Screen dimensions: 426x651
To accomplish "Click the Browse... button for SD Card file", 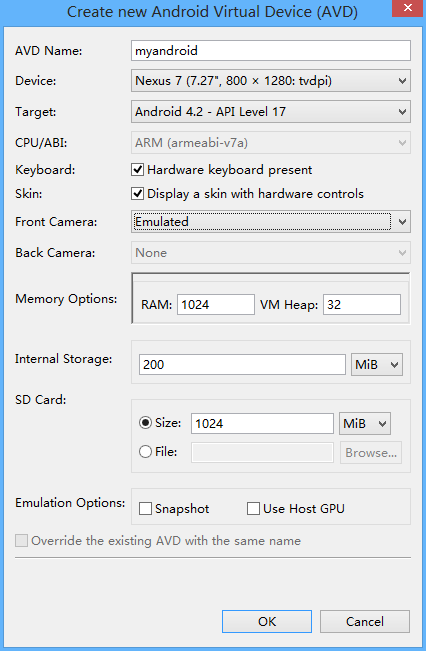I will pos(371,453).
